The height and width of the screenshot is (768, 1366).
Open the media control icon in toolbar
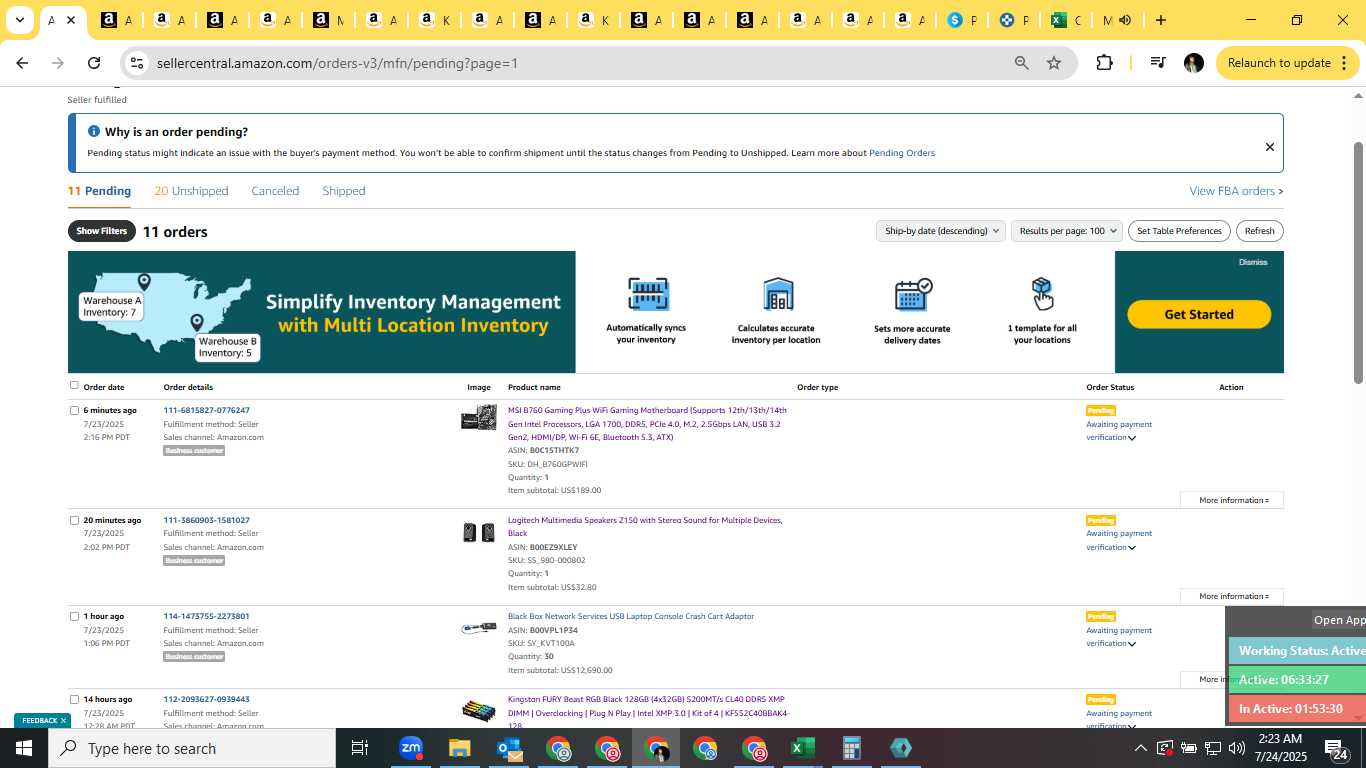coord(1158,63)
